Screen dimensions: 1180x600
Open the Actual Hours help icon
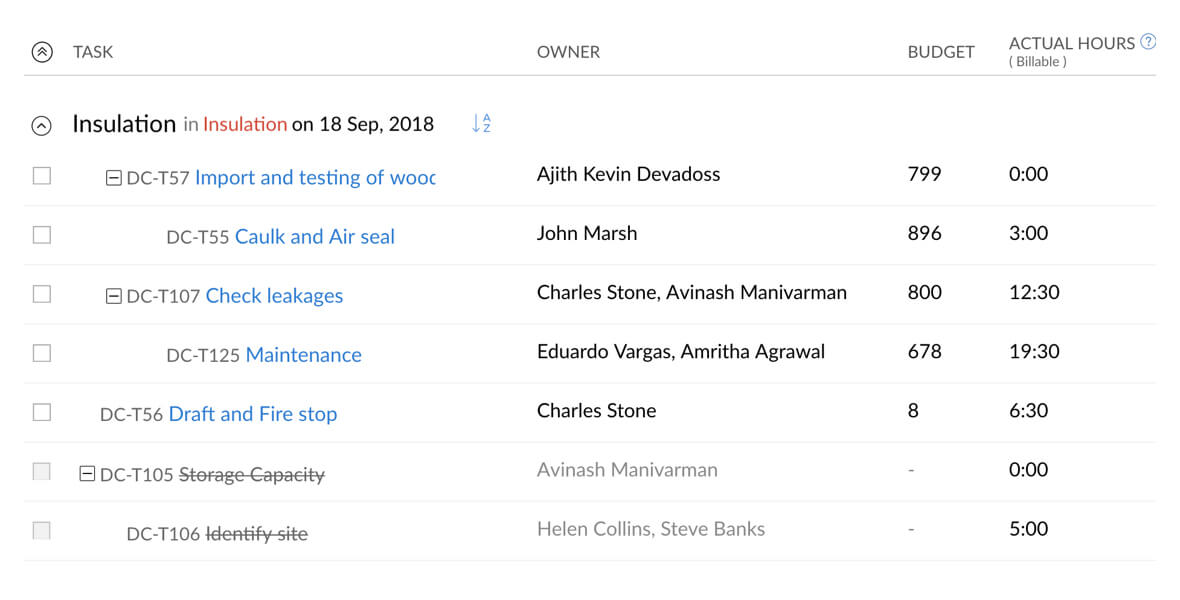coord(1146,41)
